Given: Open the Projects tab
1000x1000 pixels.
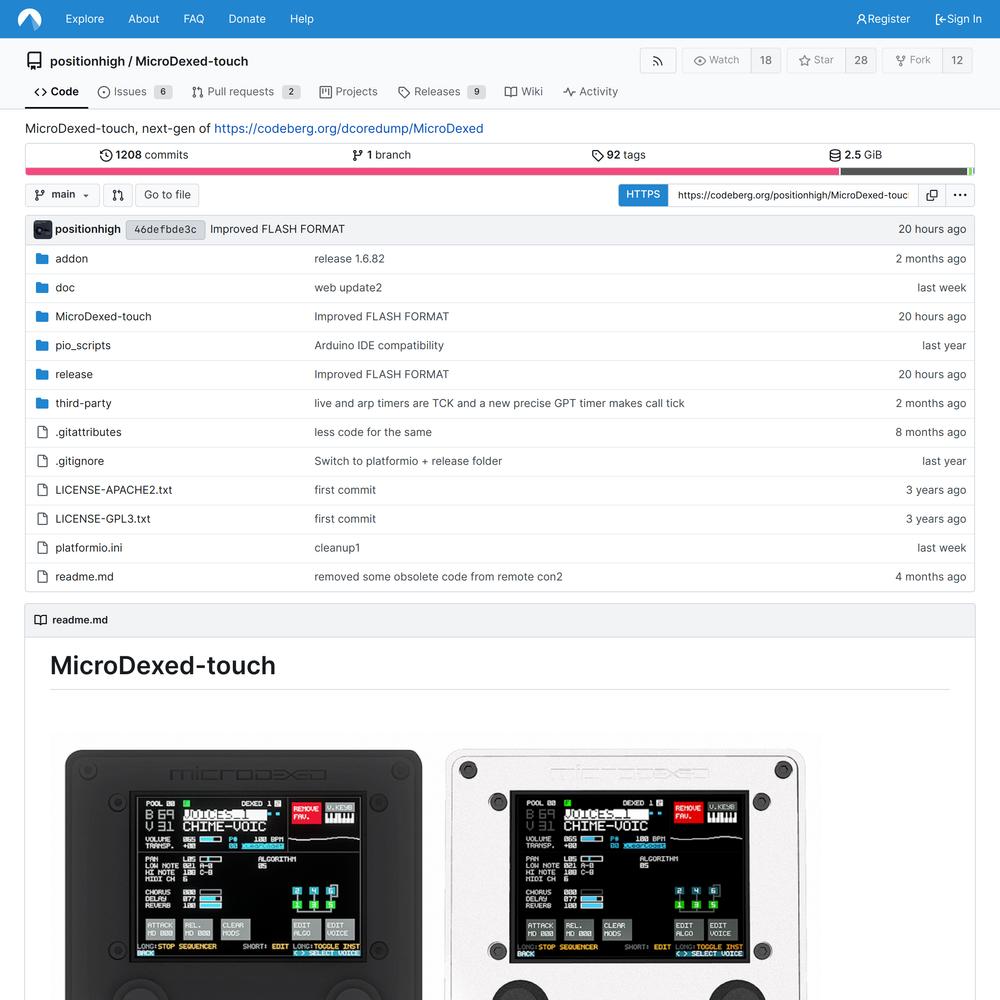Looking at the screenshot, I should click(348, 92).
